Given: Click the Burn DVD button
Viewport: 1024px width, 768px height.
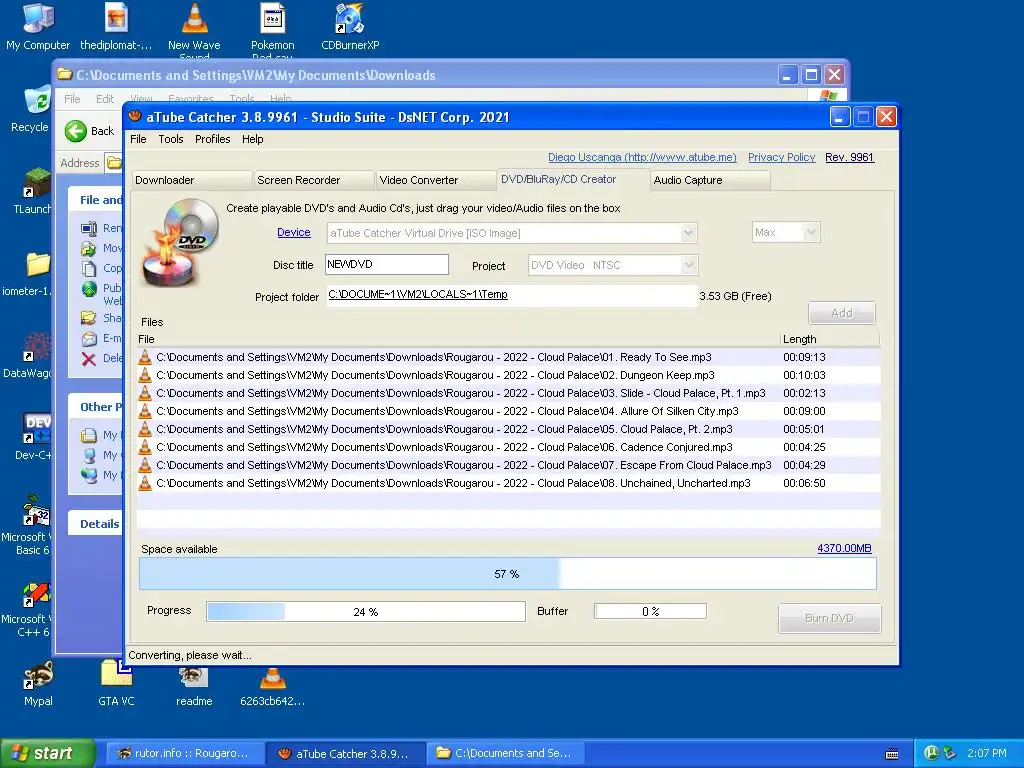Looking at the screenshot, I should click(829, 618).
